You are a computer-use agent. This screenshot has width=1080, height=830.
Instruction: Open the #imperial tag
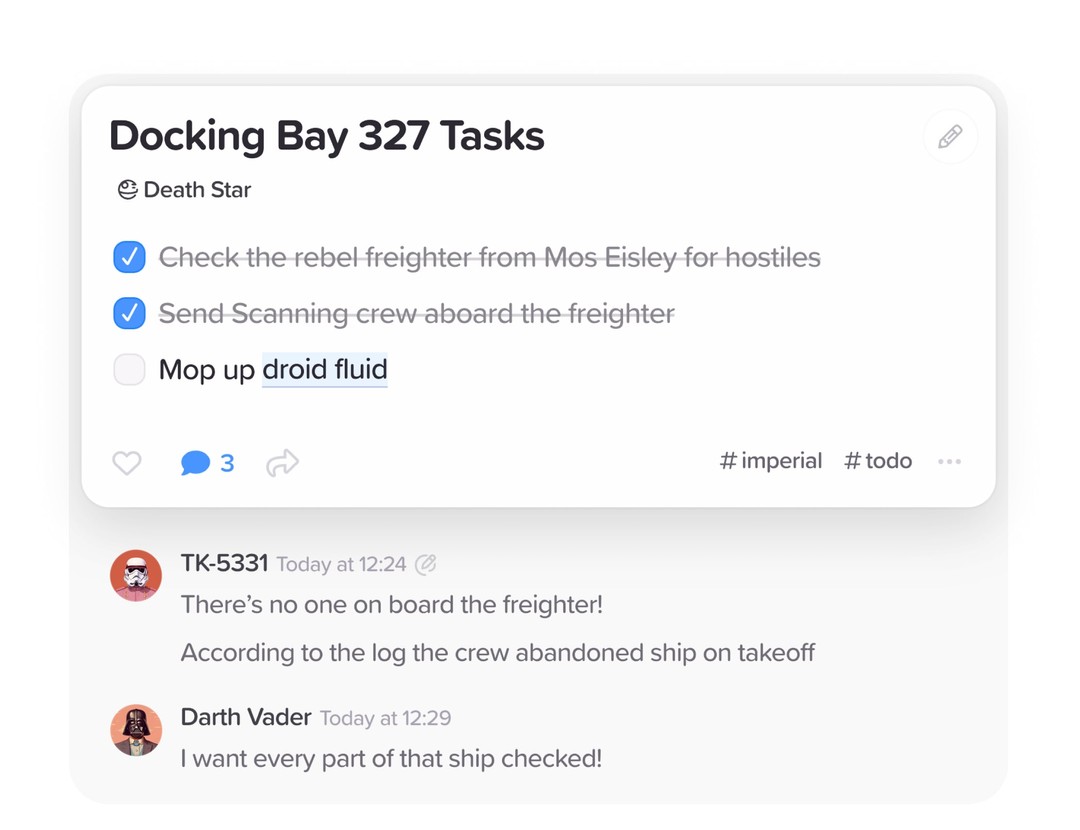click(770, 461)
